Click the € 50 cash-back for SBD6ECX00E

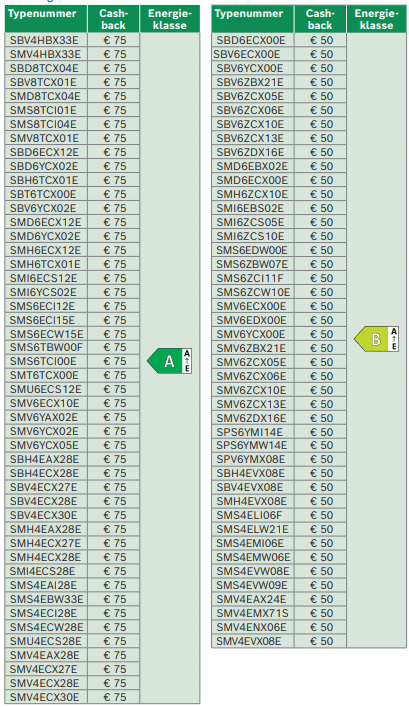pos(321,40)
